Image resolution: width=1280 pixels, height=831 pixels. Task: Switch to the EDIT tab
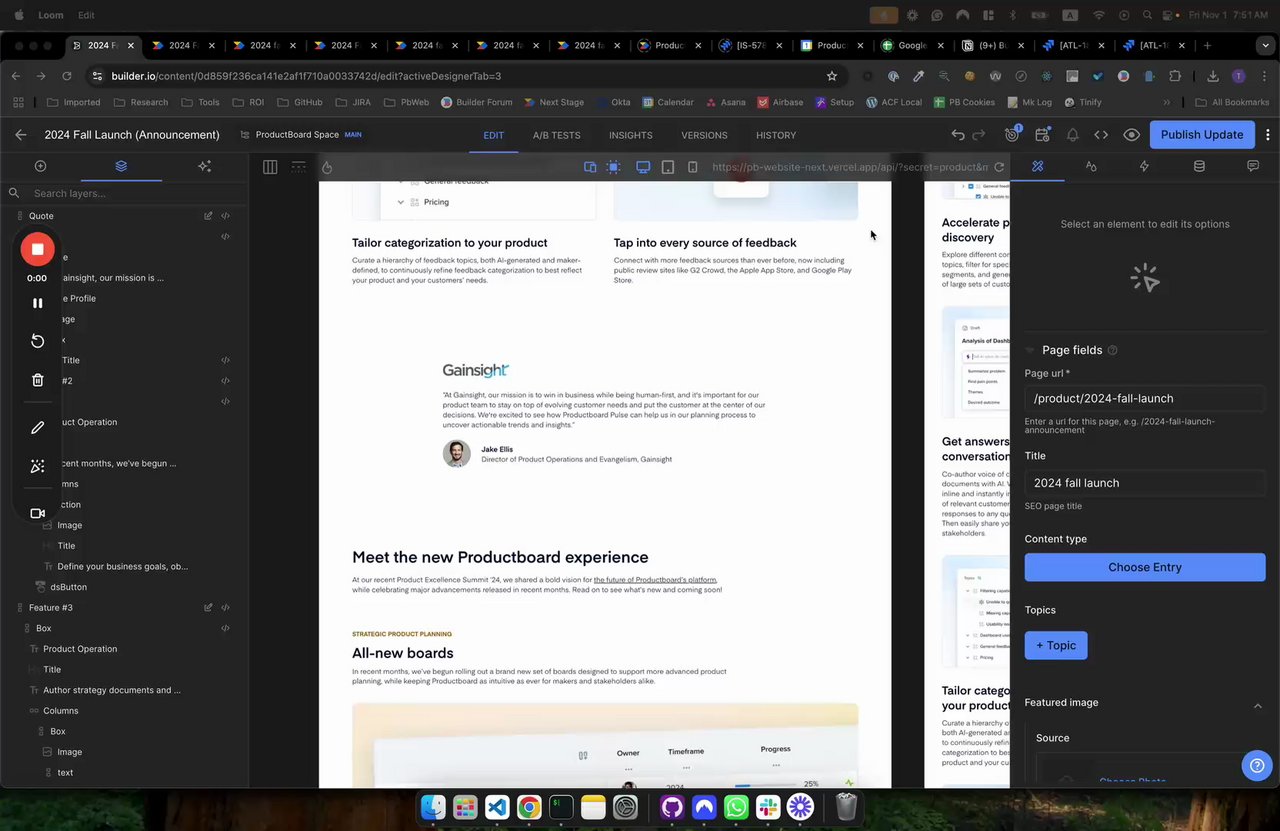click(x=494, y=135)
